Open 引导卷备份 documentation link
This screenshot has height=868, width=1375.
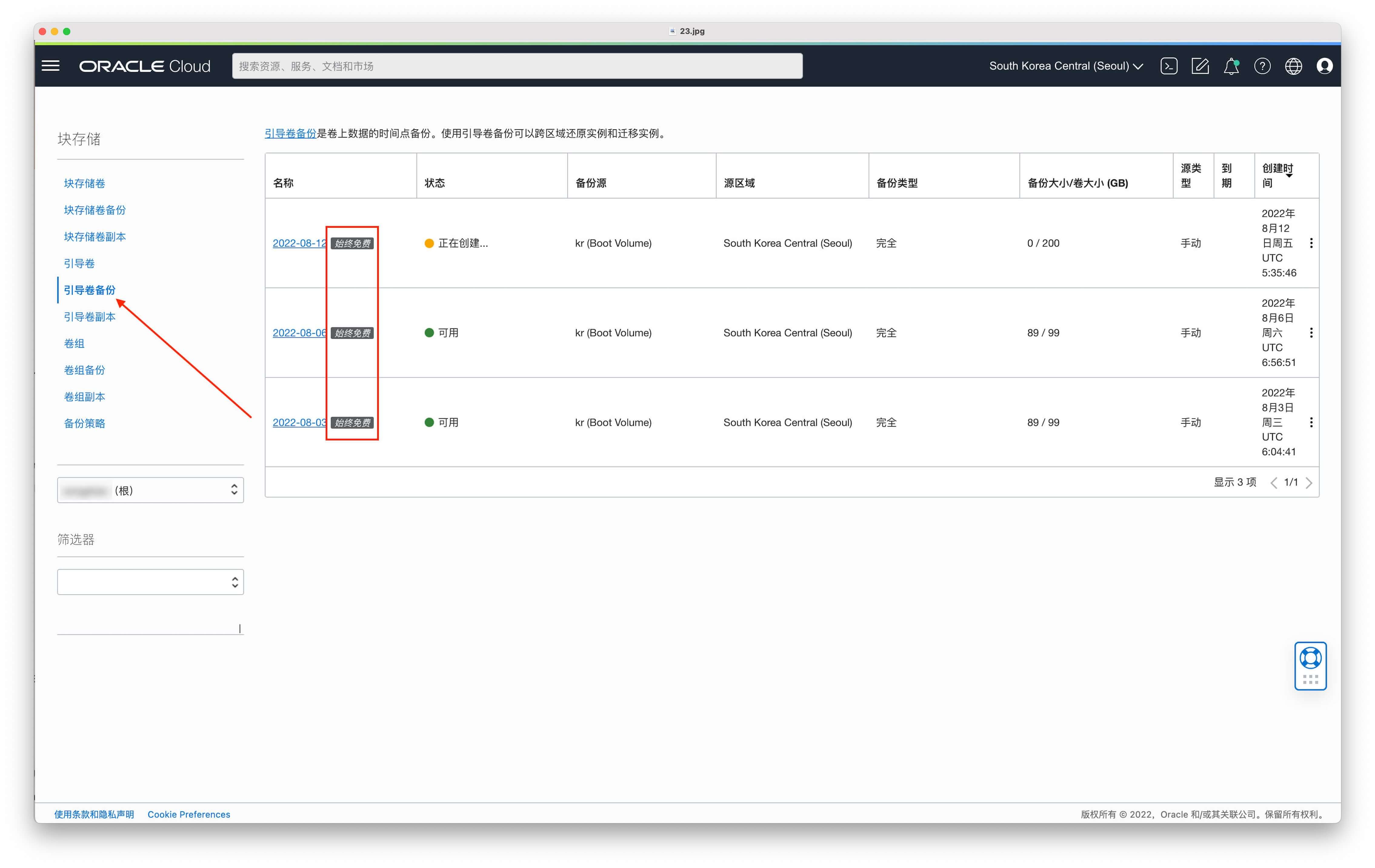pyautogui.click(x=290, y=134)
